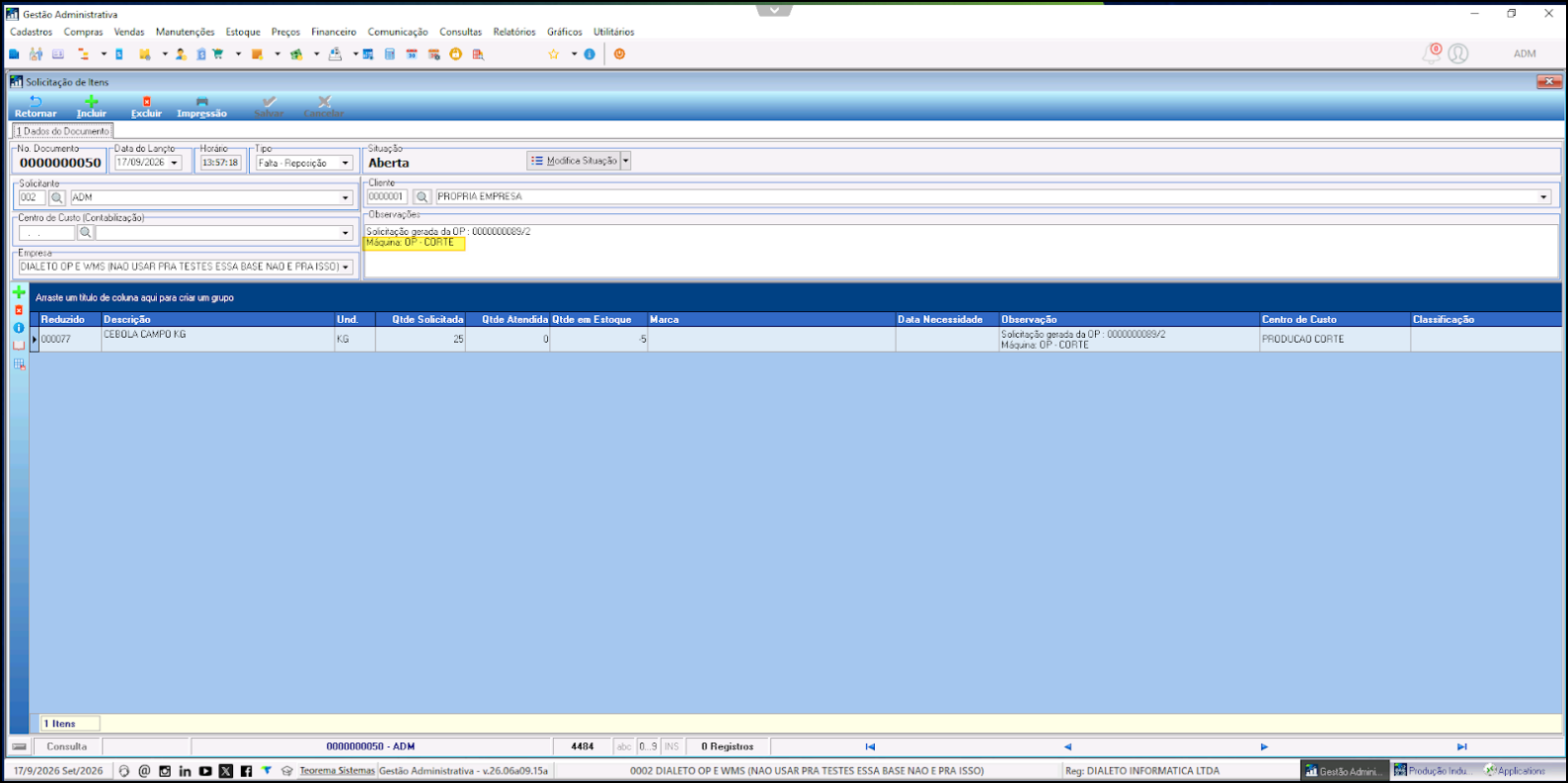The width and height of the screenshot is (1568, 783).
Task: Open the Financeiro menu
Action: pyautogui.click(x=334, y=32)
